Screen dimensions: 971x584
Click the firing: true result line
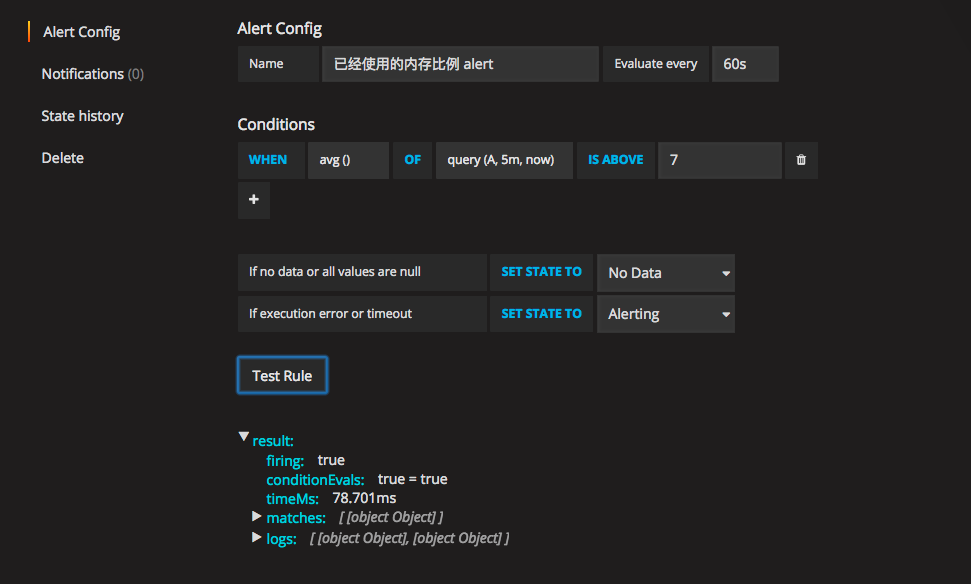305,461
